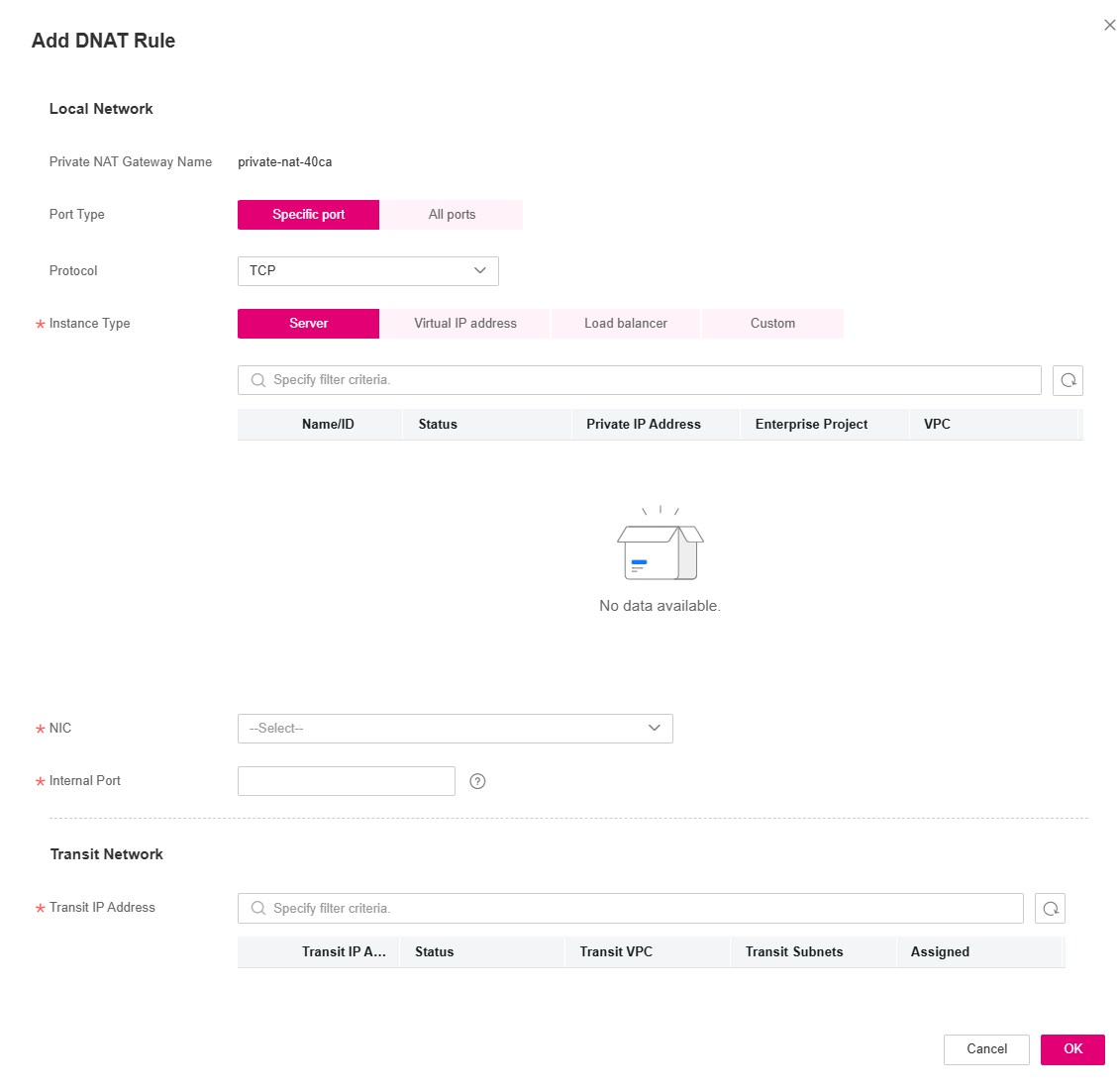Screen dimensions: 1120x1088
Task: Open the Protocol TCP dropdown
Action: tap(367, 271)
